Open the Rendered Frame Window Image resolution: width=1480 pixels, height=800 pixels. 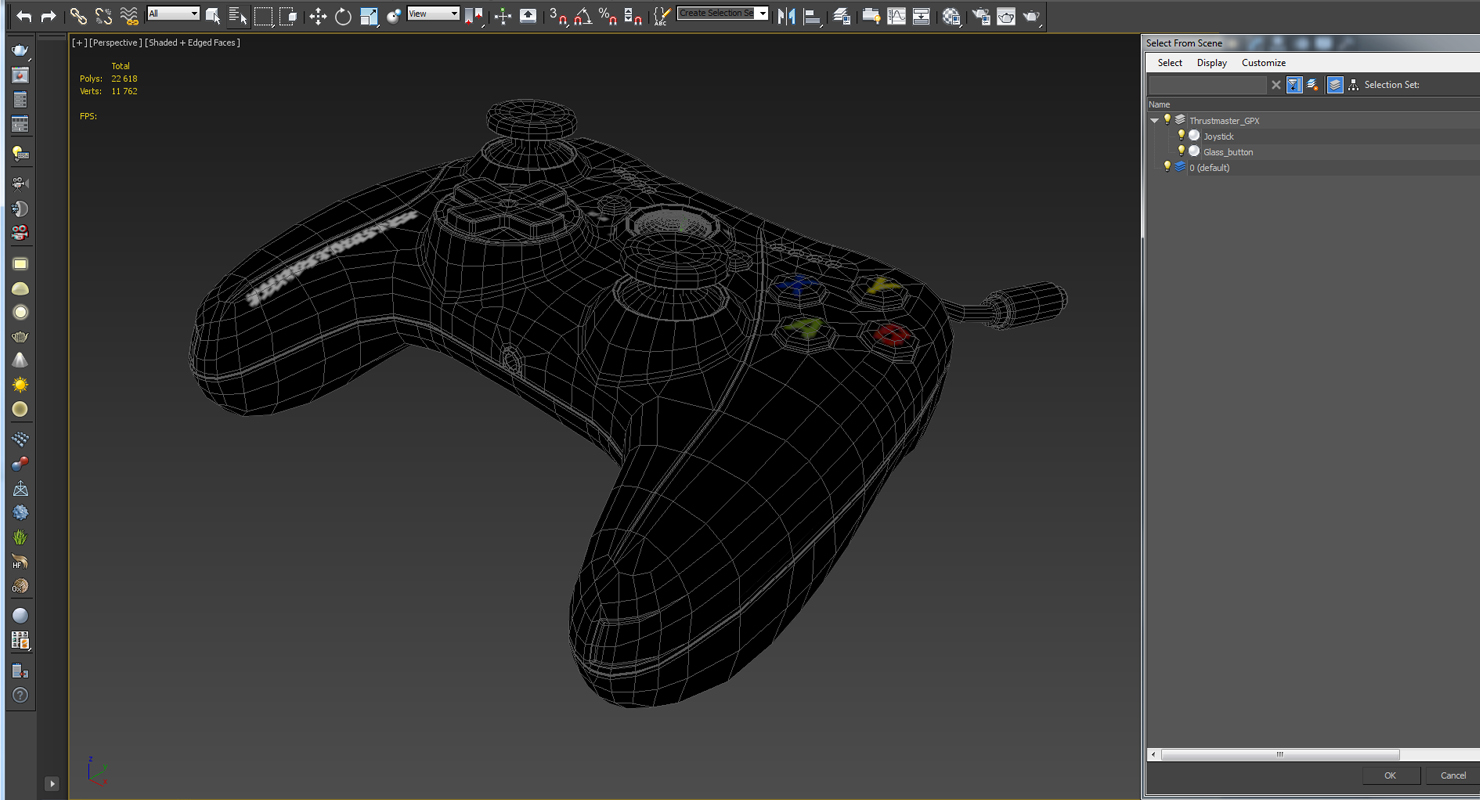click(1006, 16)
